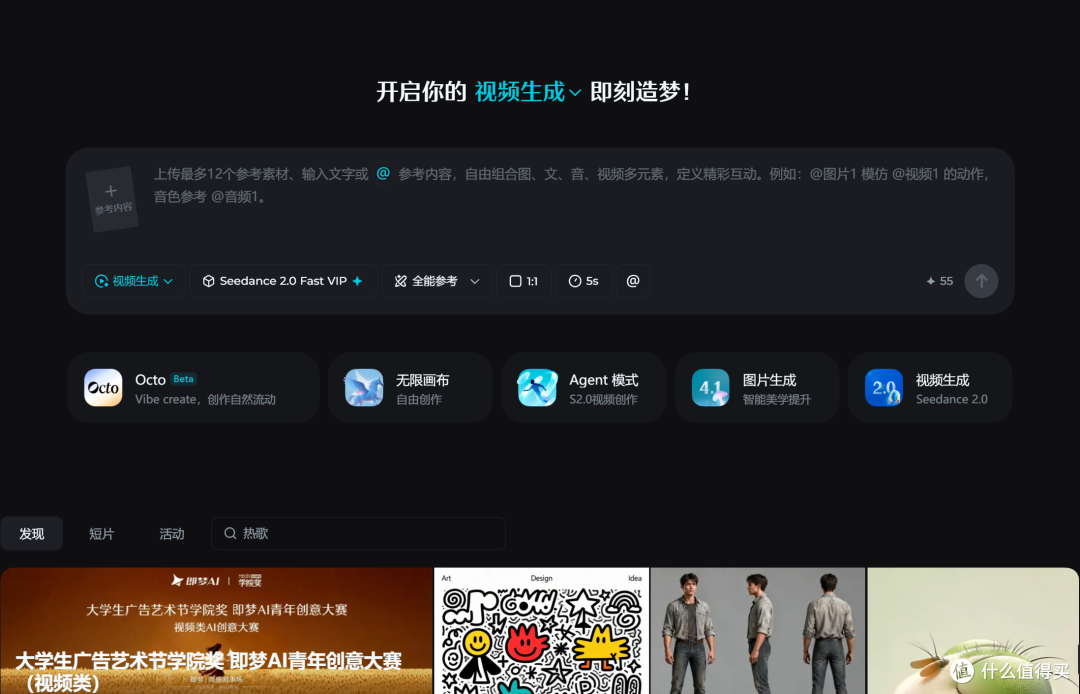Screen dimensions: 1080x694
Task: Switch to the 活动 tab
Action: (172, 534)
